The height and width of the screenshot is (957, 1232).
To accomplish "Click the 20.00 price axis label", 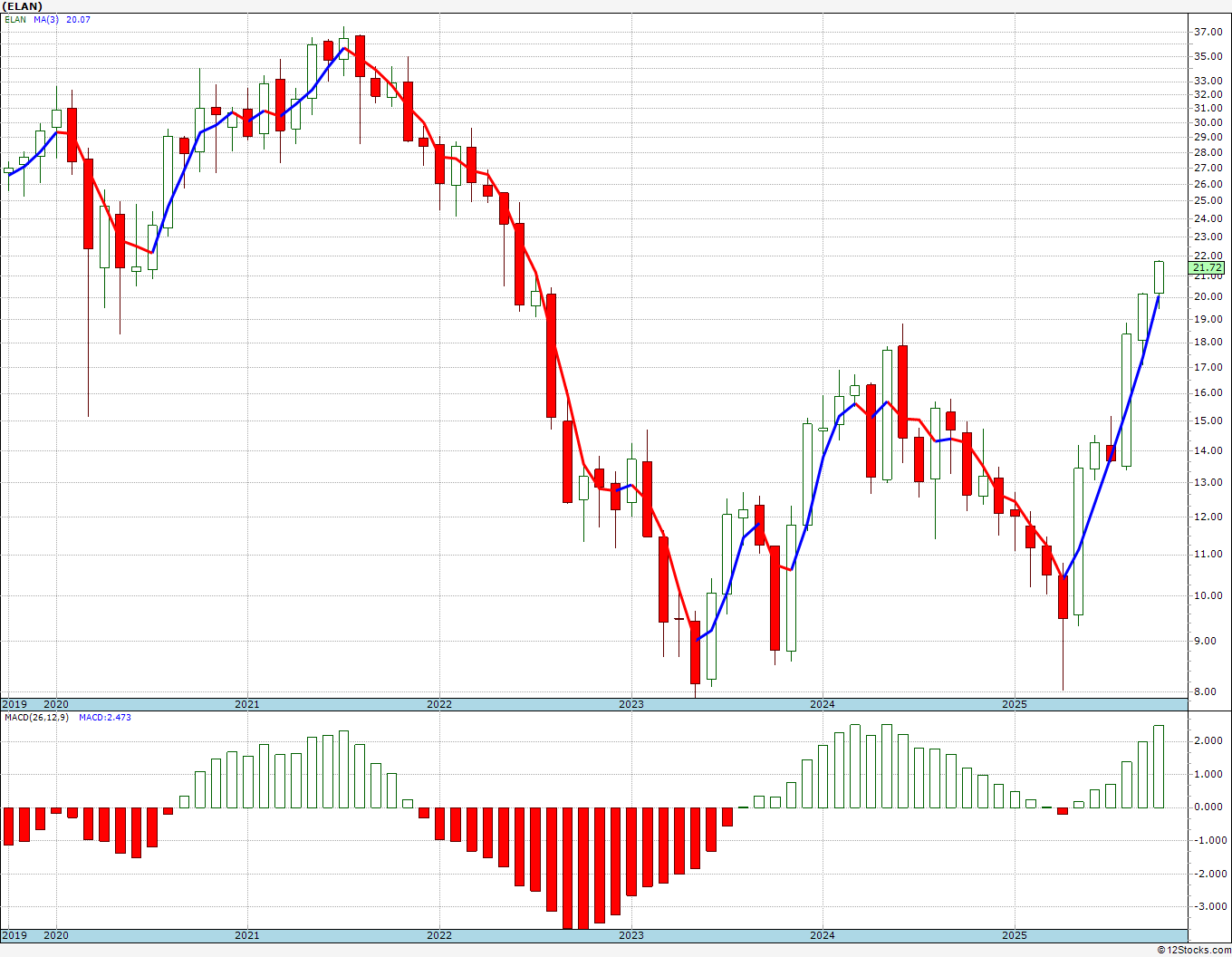I will click(1208, 296).
